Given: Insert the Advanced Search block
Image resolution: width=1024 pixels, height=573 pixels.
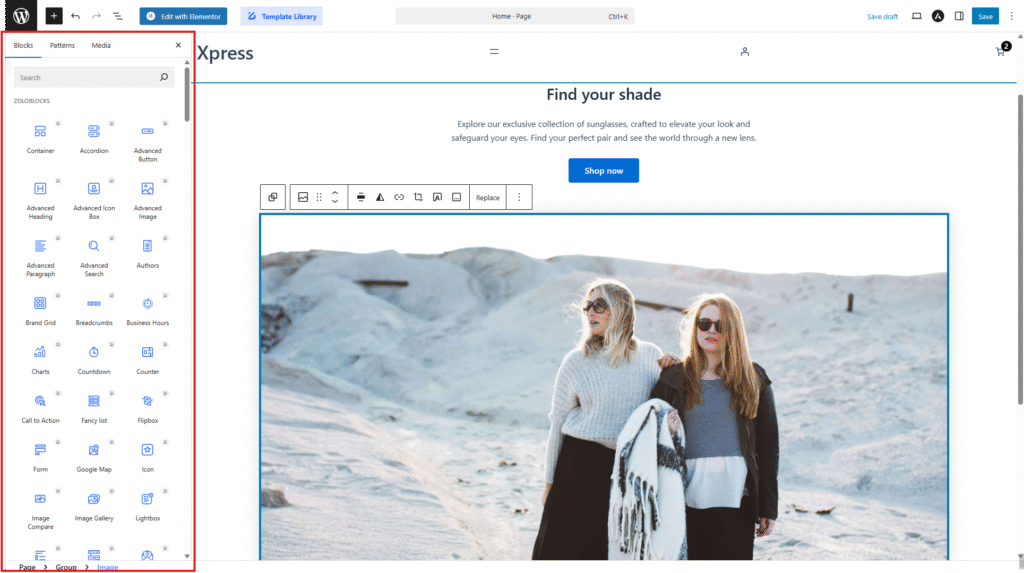Looking at the screenshot, I should tap(94, 257).
